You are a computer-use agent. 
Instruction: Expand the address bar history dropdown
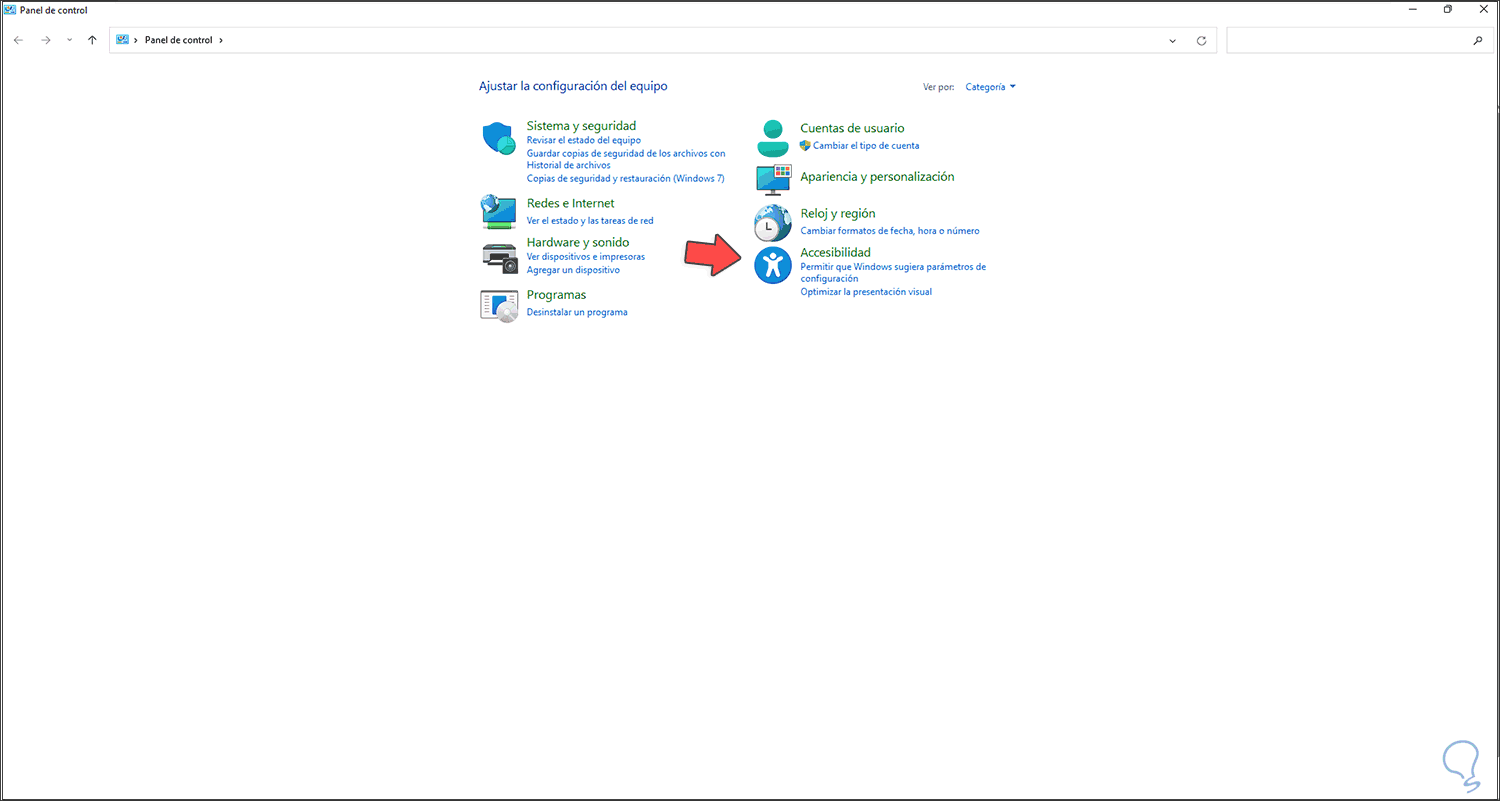[x=1173, y=41]
